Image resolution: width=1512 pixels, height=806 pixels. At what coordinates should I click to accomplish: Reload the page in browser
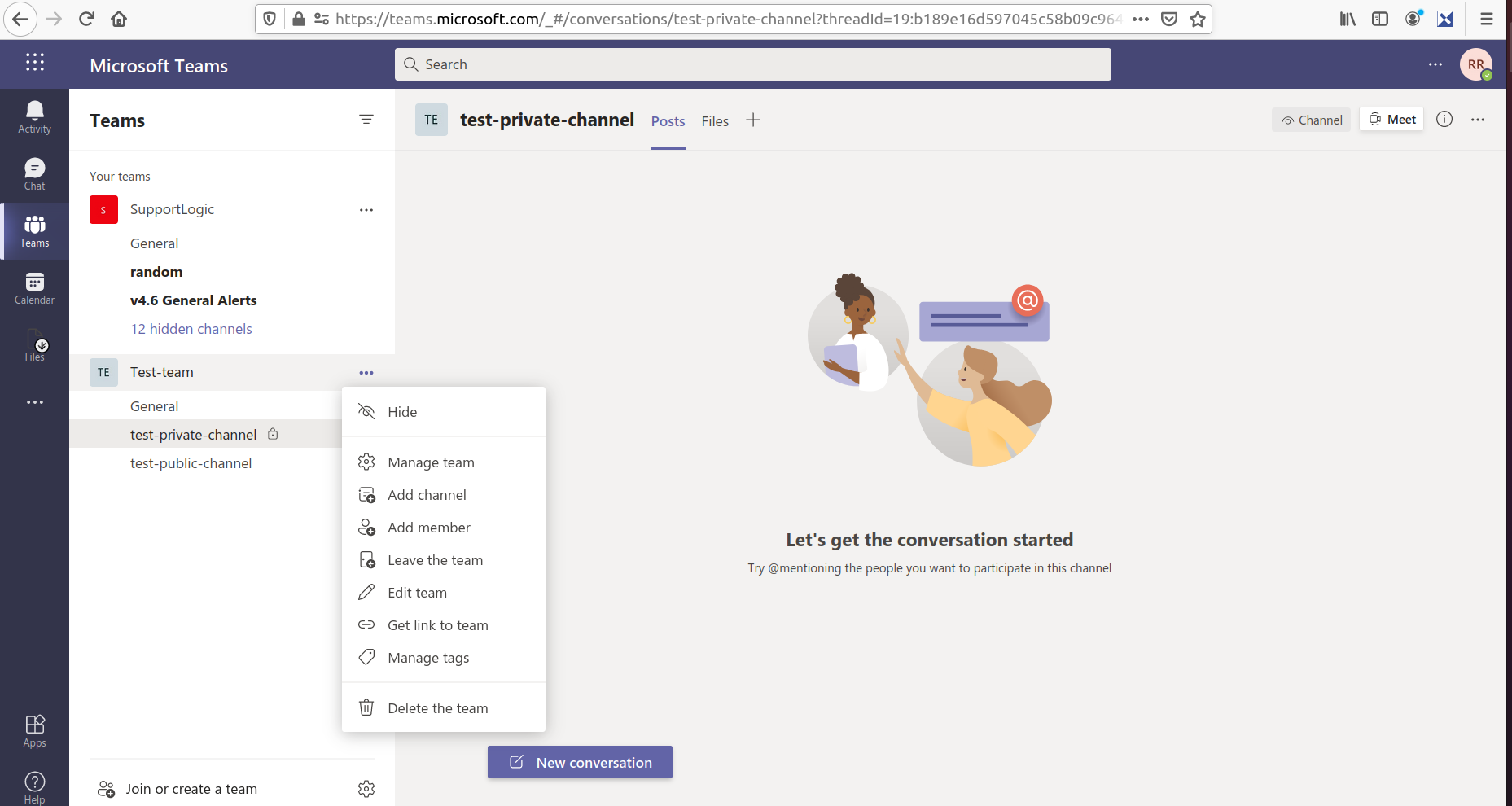click(86, 19)
